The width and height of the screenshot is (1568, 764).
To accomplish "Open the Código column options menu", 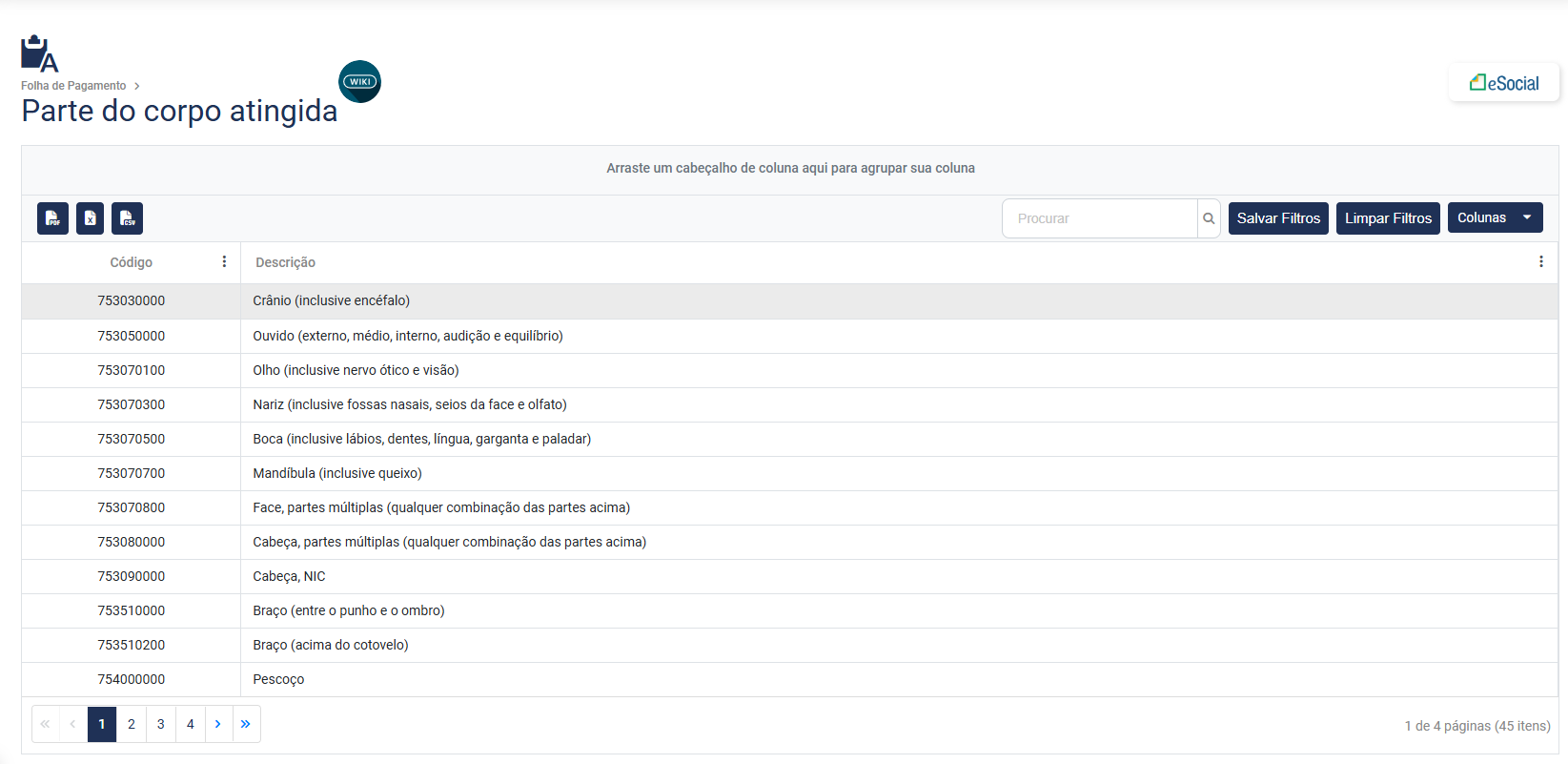I will point(224,261).
